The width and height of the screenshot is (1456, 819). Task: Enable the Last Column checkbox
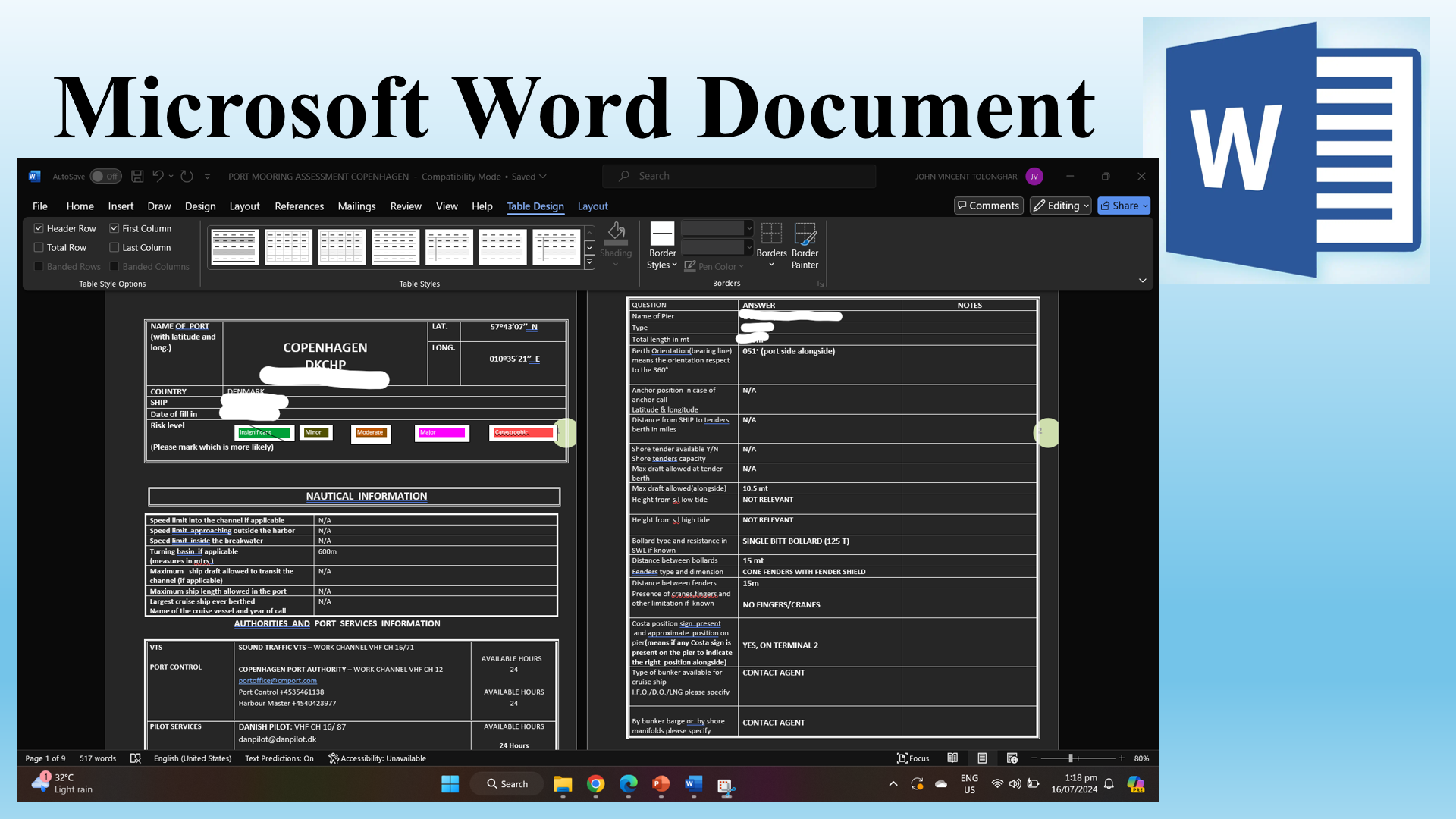click(x=115, y=247)
